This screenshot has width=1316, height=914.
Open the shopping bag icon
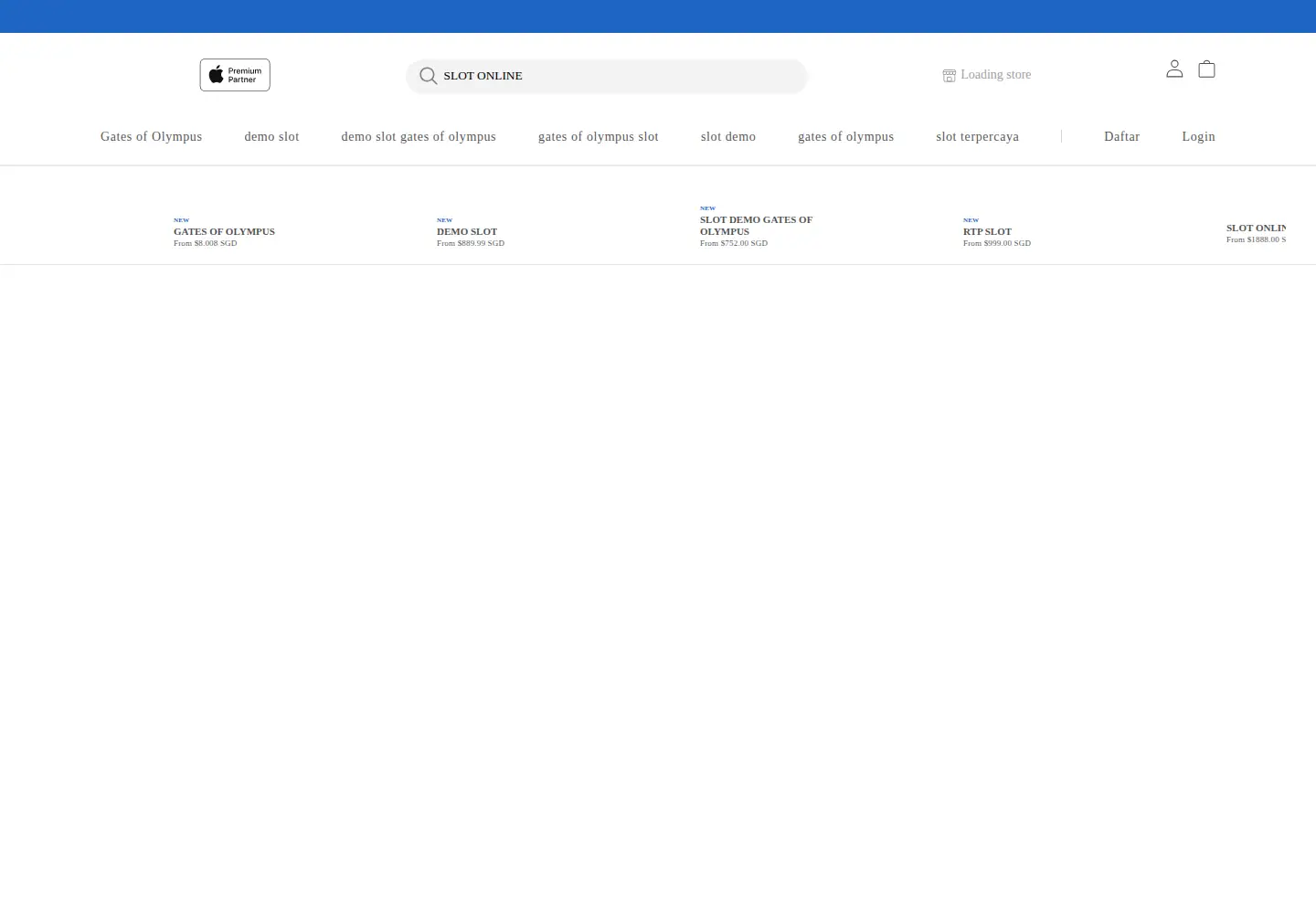coord(1206,69)
